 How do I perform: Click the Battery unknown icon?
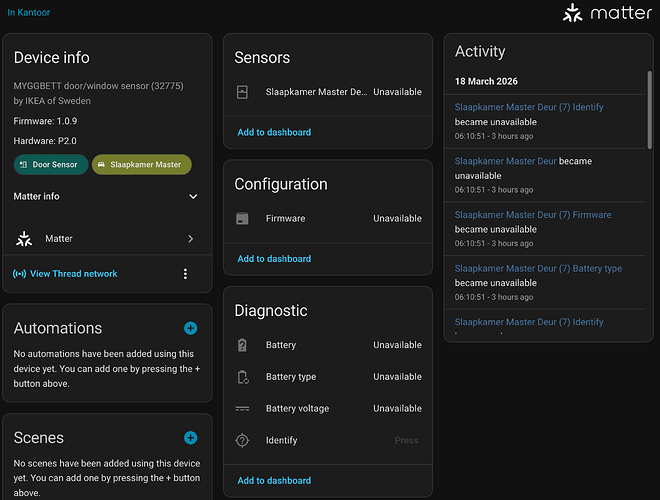[242, 345]
